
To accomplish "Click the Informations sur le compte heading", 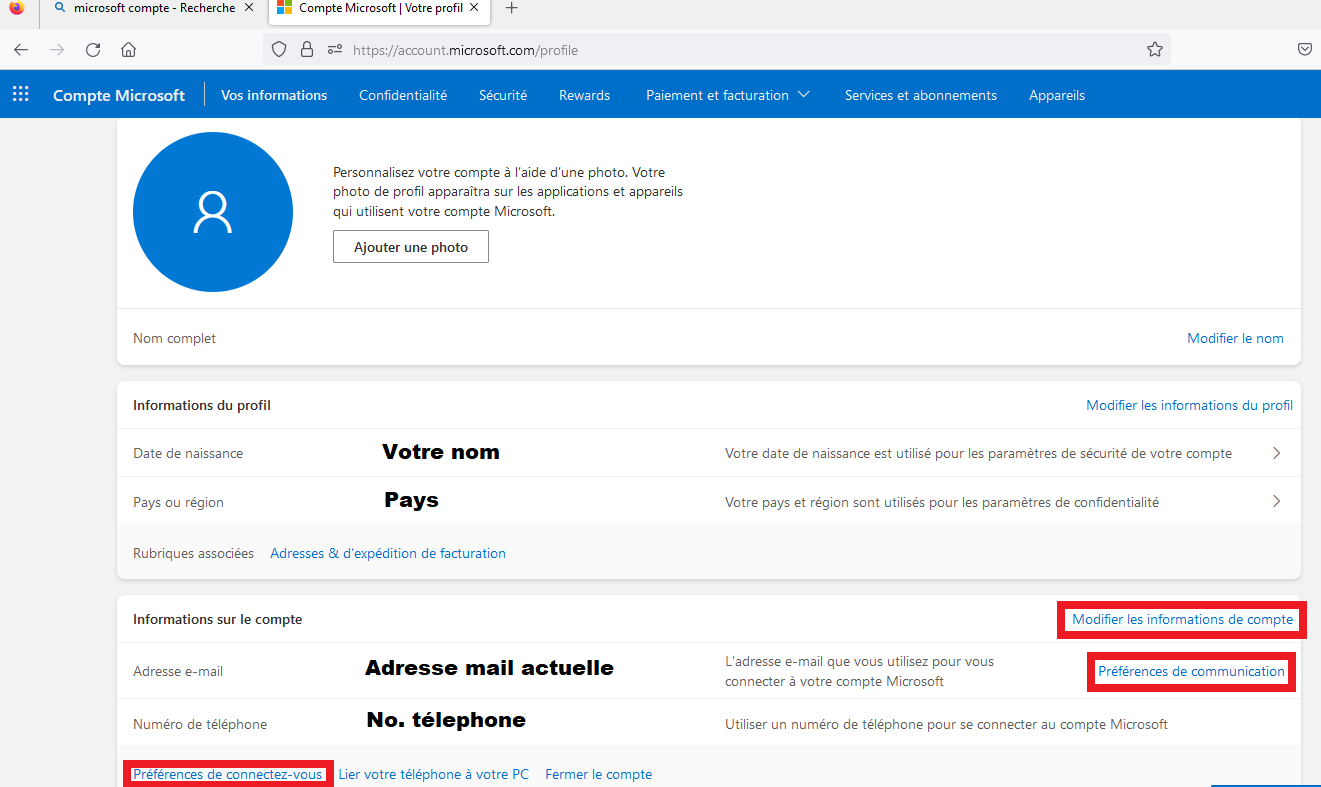I will tap(217, 619).
